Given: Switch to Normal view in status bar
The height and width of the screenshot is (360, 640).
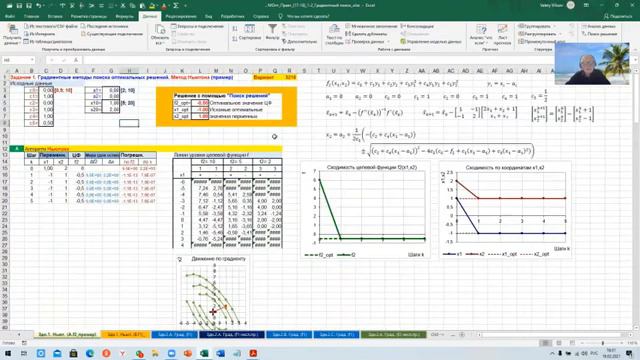Looking at the screenshot, I should click(x=545, y=343).
